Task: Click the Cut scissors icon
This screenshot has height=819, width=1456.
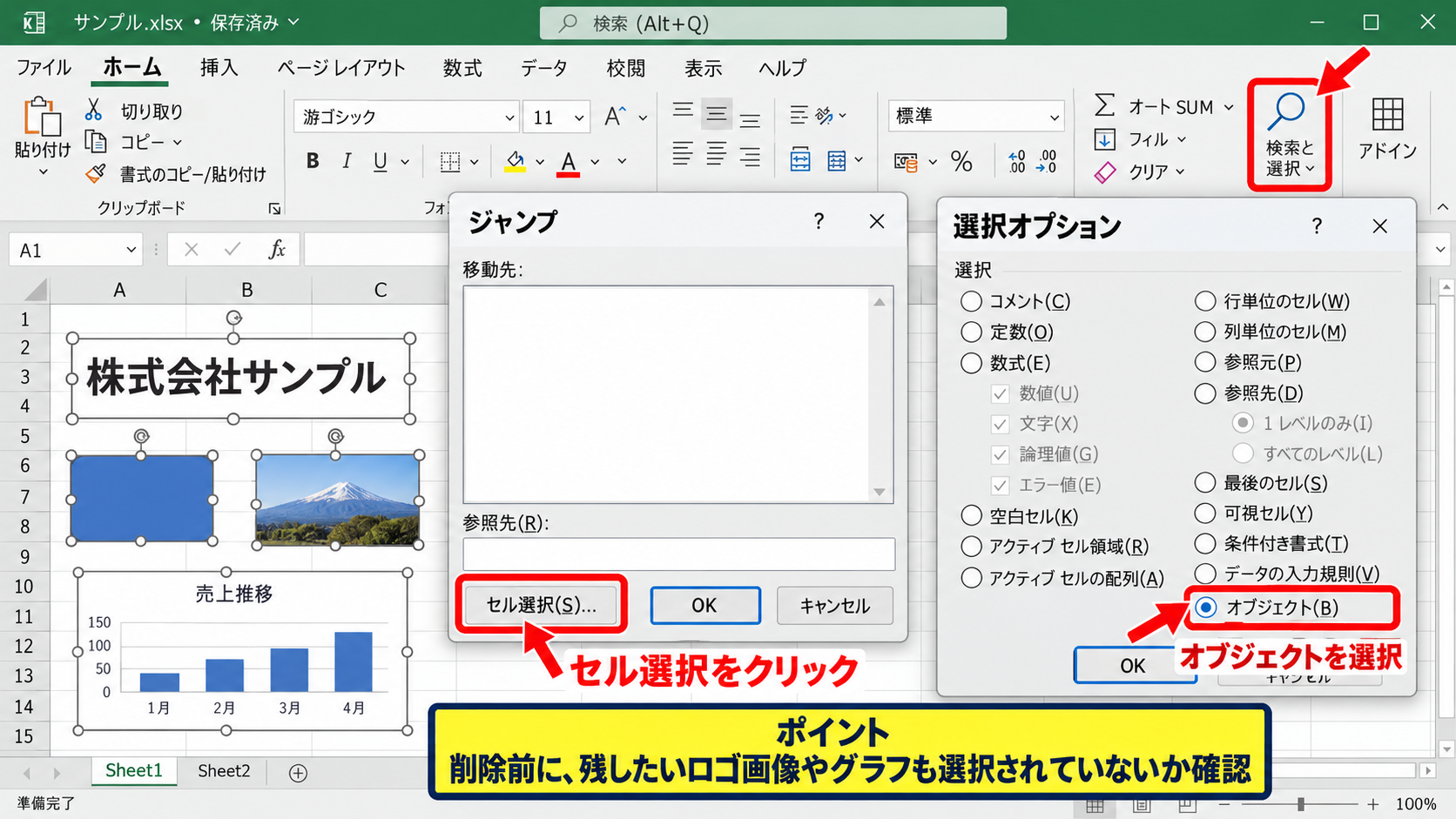Action: [93, 110]
